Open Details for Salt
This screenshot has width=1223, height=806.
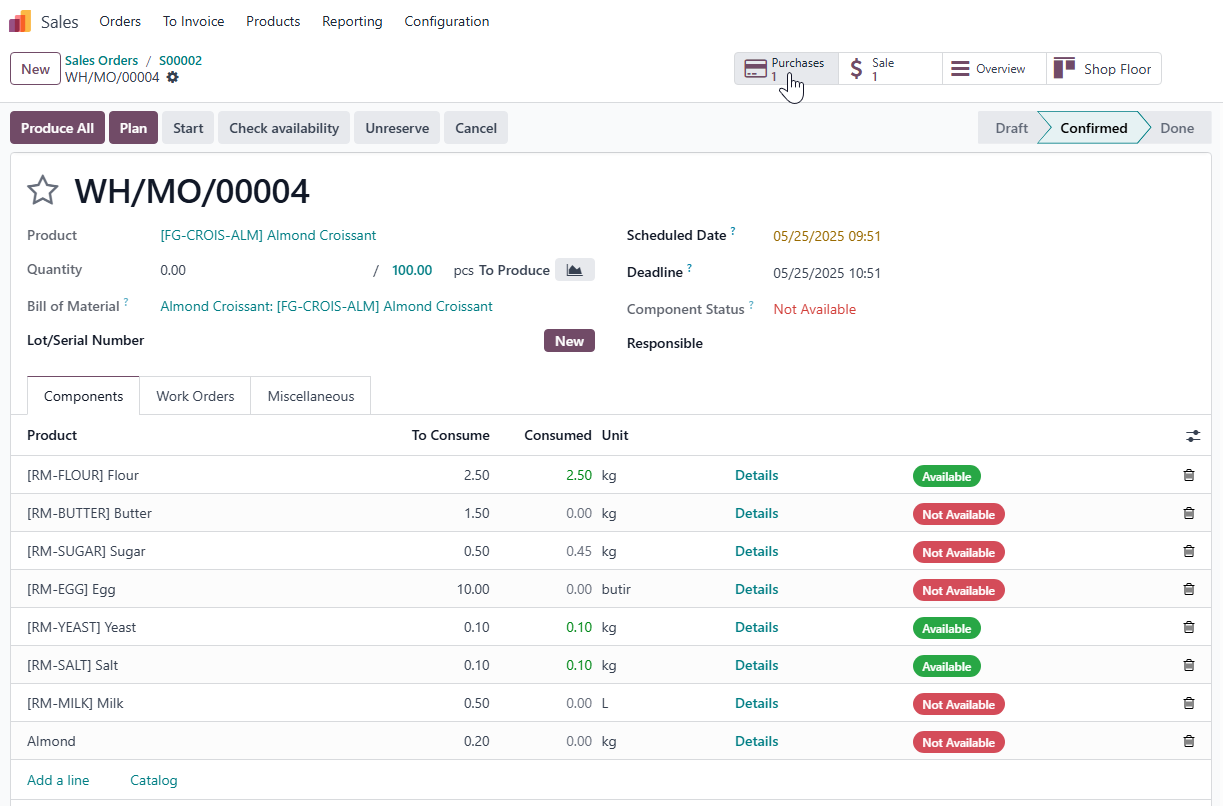pyautogui.click(x=756, y=665)
